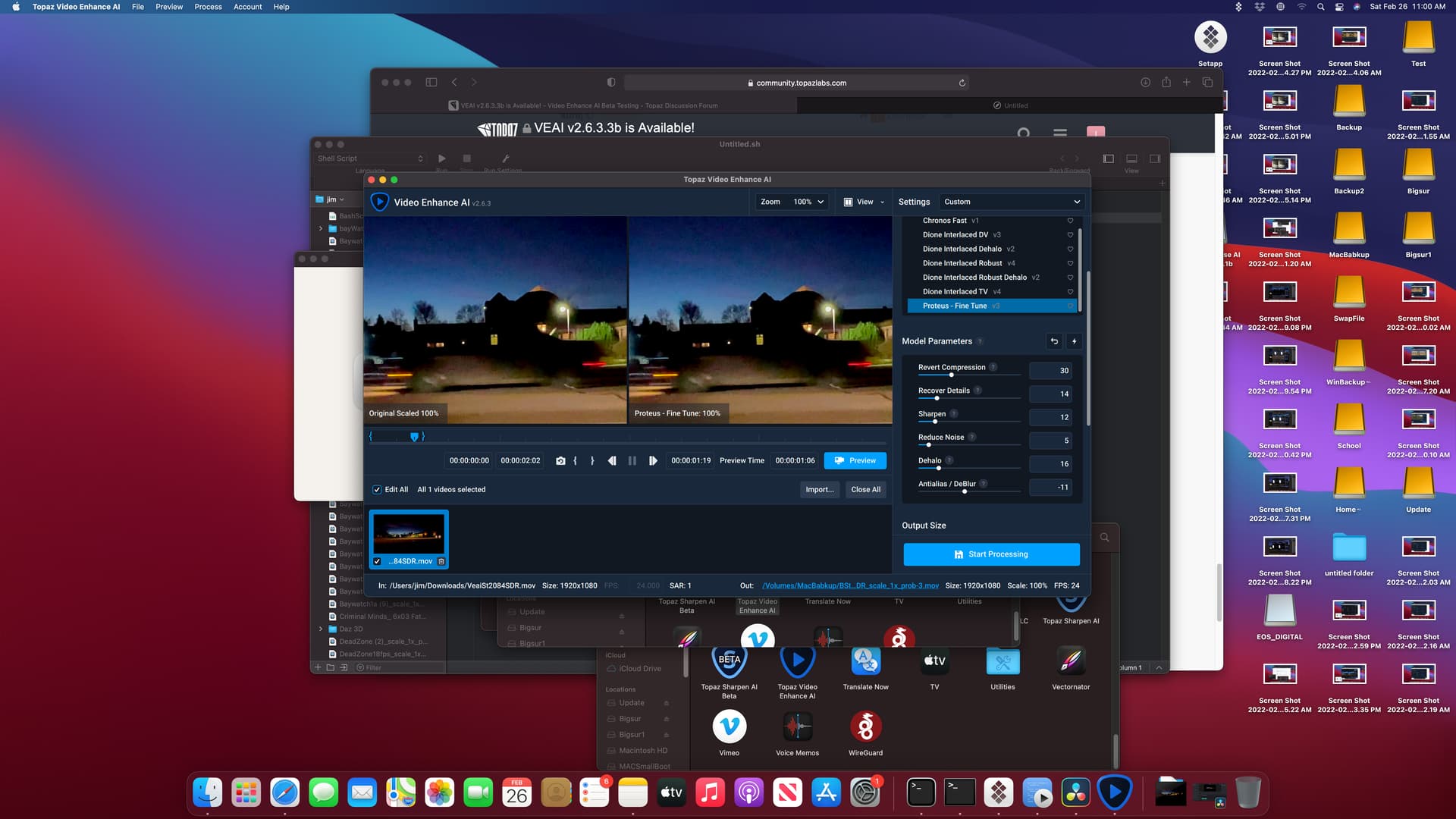Take a snapshot with the camera icon
The height and width of the screenshot is (819, 1456).
[x=561, y=460]
